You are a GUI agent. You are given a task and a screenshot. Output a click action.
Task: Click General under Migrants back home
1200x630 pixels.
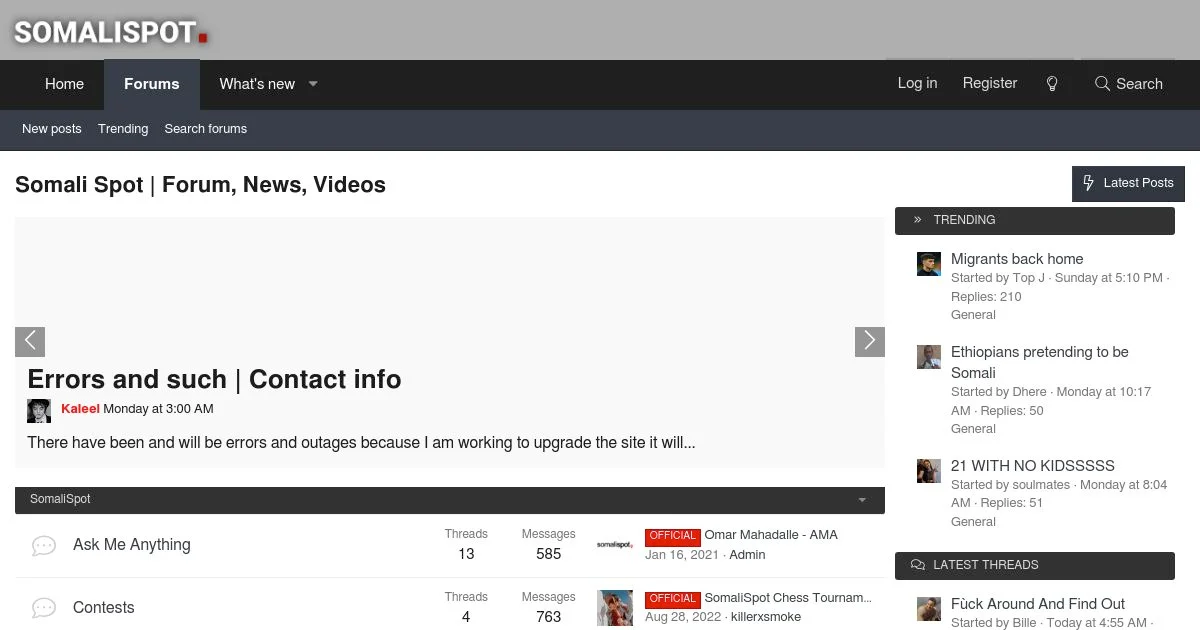point(973,315)
